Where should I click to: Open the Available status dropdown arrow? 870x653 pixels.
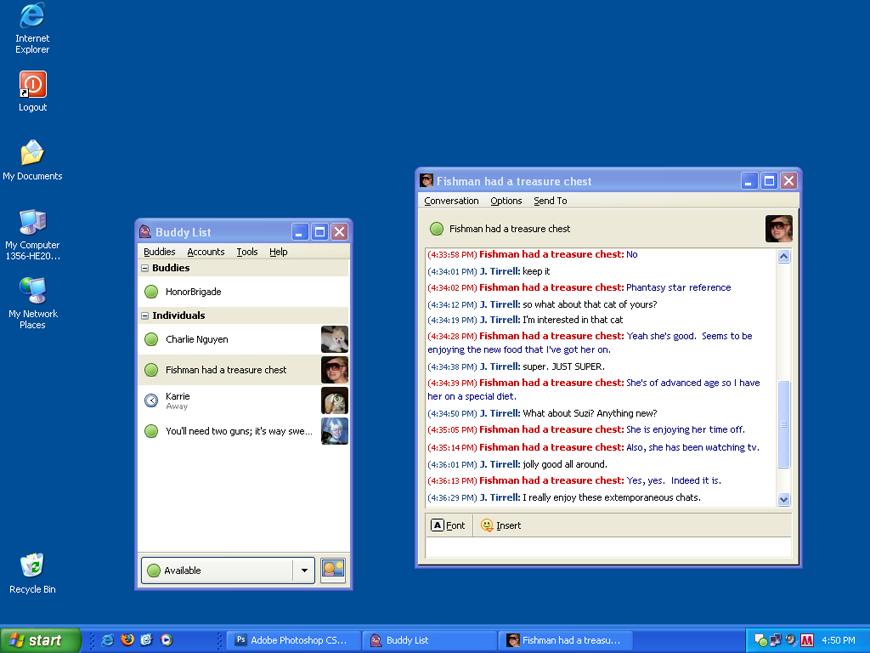coord(304,570)
